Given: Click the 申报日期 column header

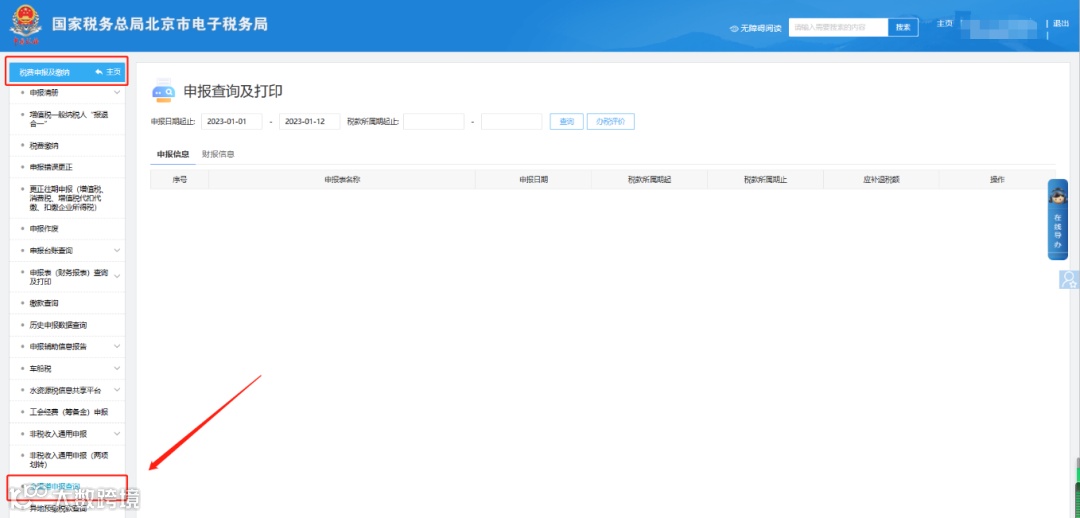Looking at the screenshot, I should tap(534, 179).
